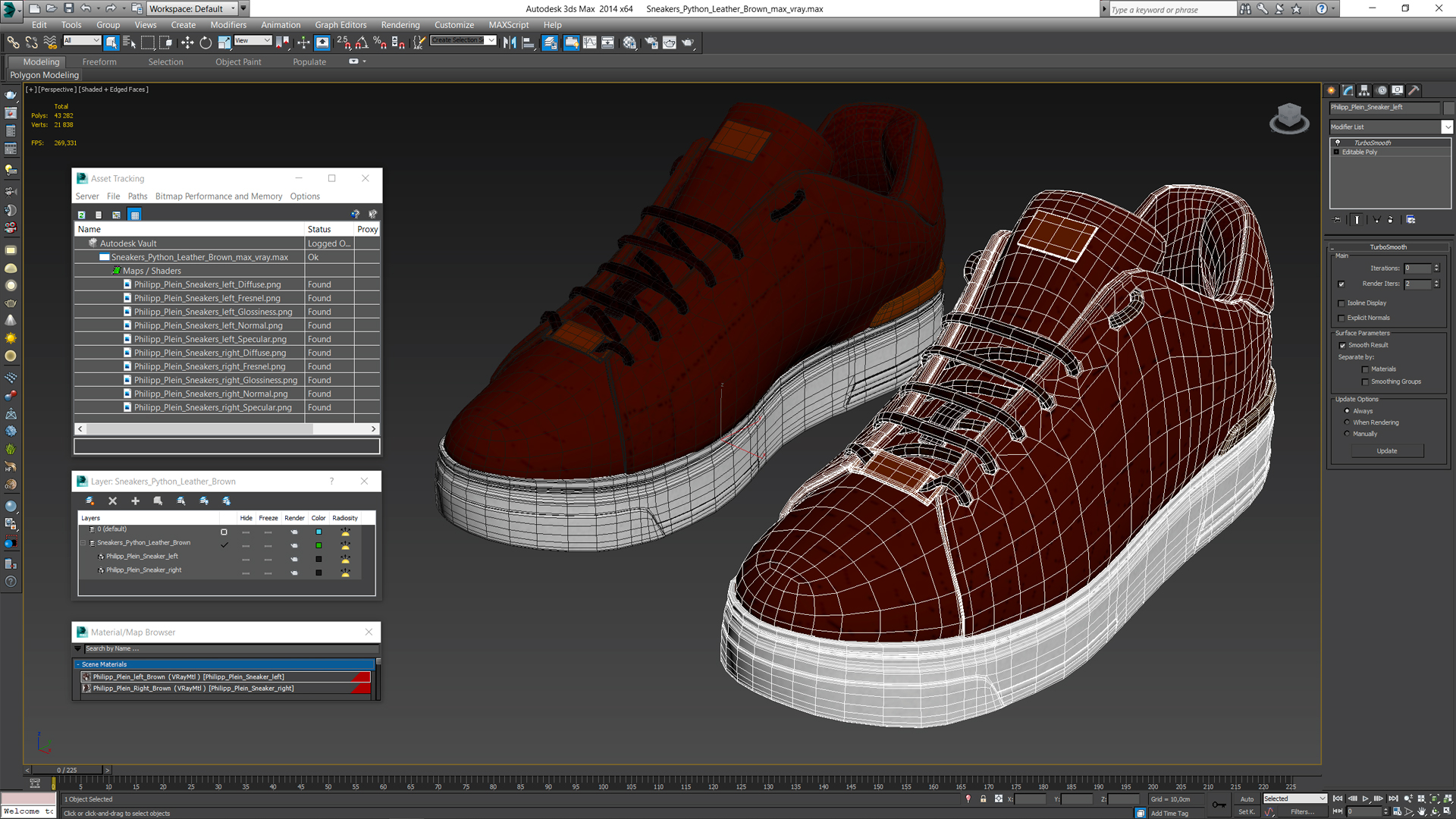This screenshot has width=1456, height=819.
Task: Open the Rendering menu
Action: point(400,25)
